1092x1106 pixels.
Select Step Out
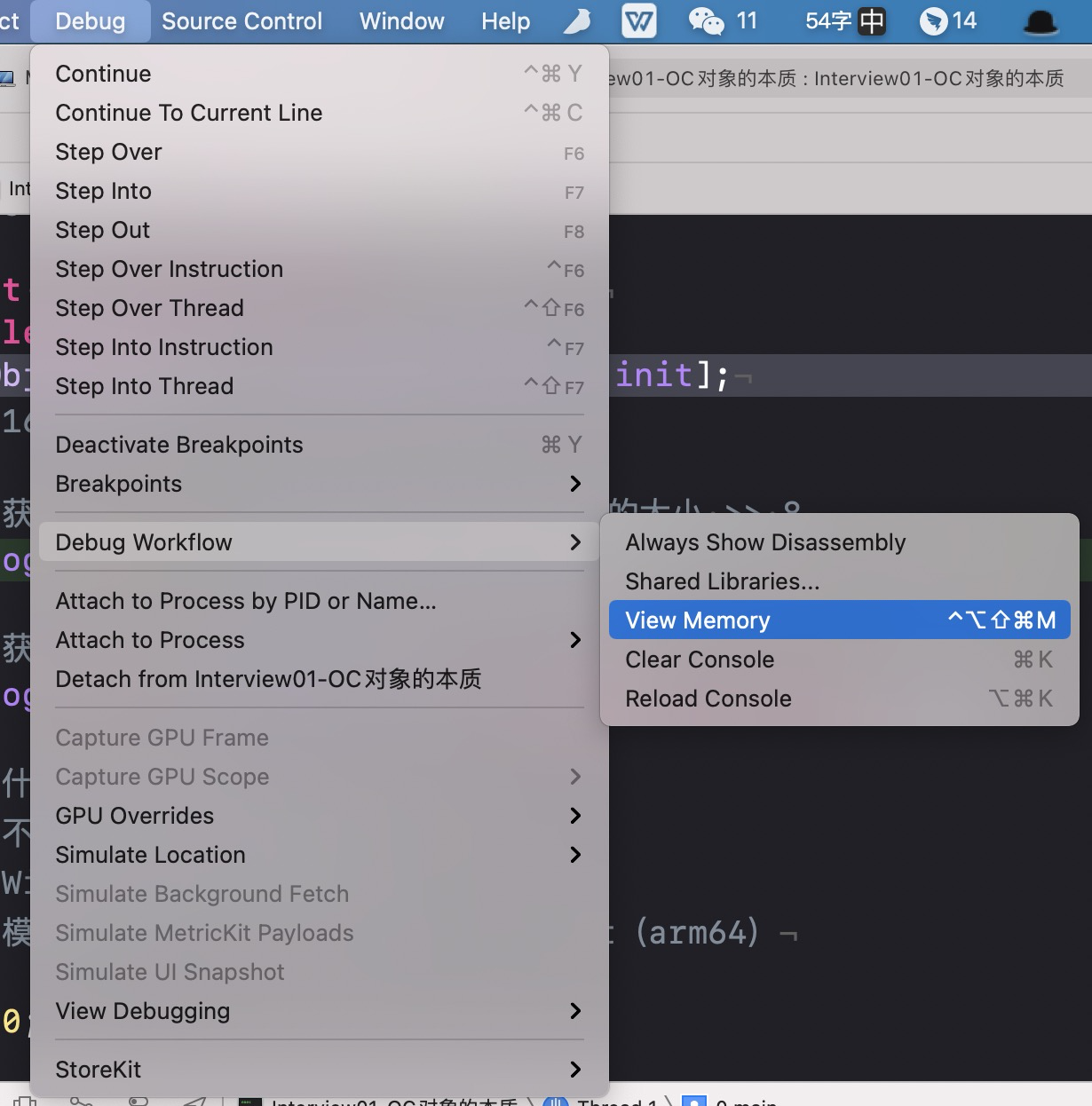(x=320, y=230)
